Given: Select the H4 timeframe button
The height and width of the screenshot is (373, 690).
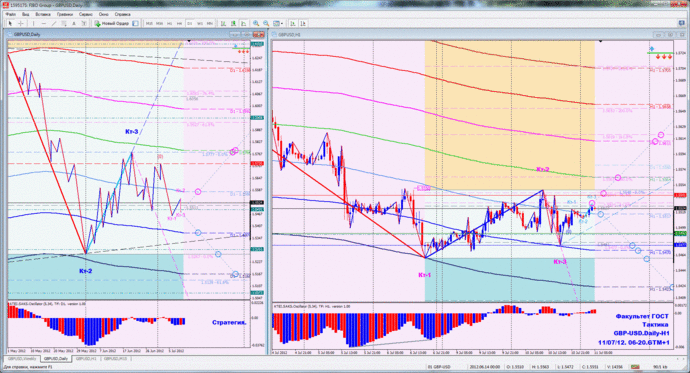Looking at the screenshot, I should 180,23.
